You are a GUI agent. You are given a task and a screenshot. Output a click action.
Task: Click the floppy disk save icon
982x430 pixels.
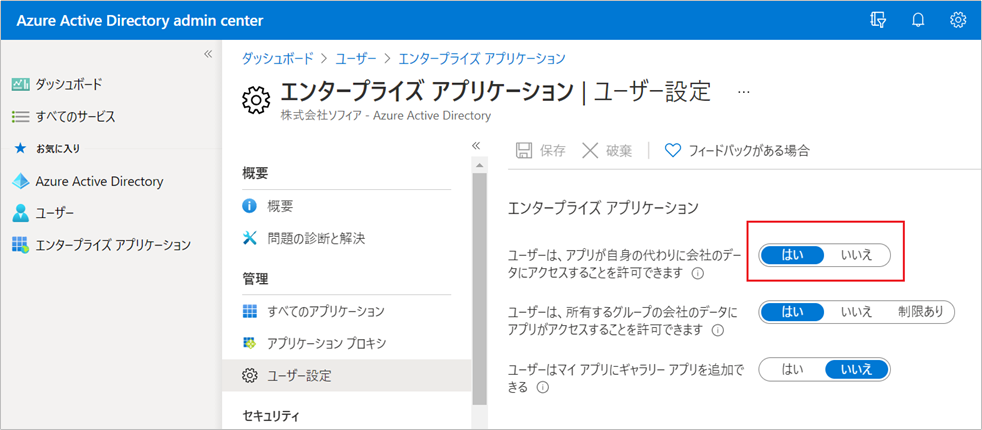click(x=523, y=150)
